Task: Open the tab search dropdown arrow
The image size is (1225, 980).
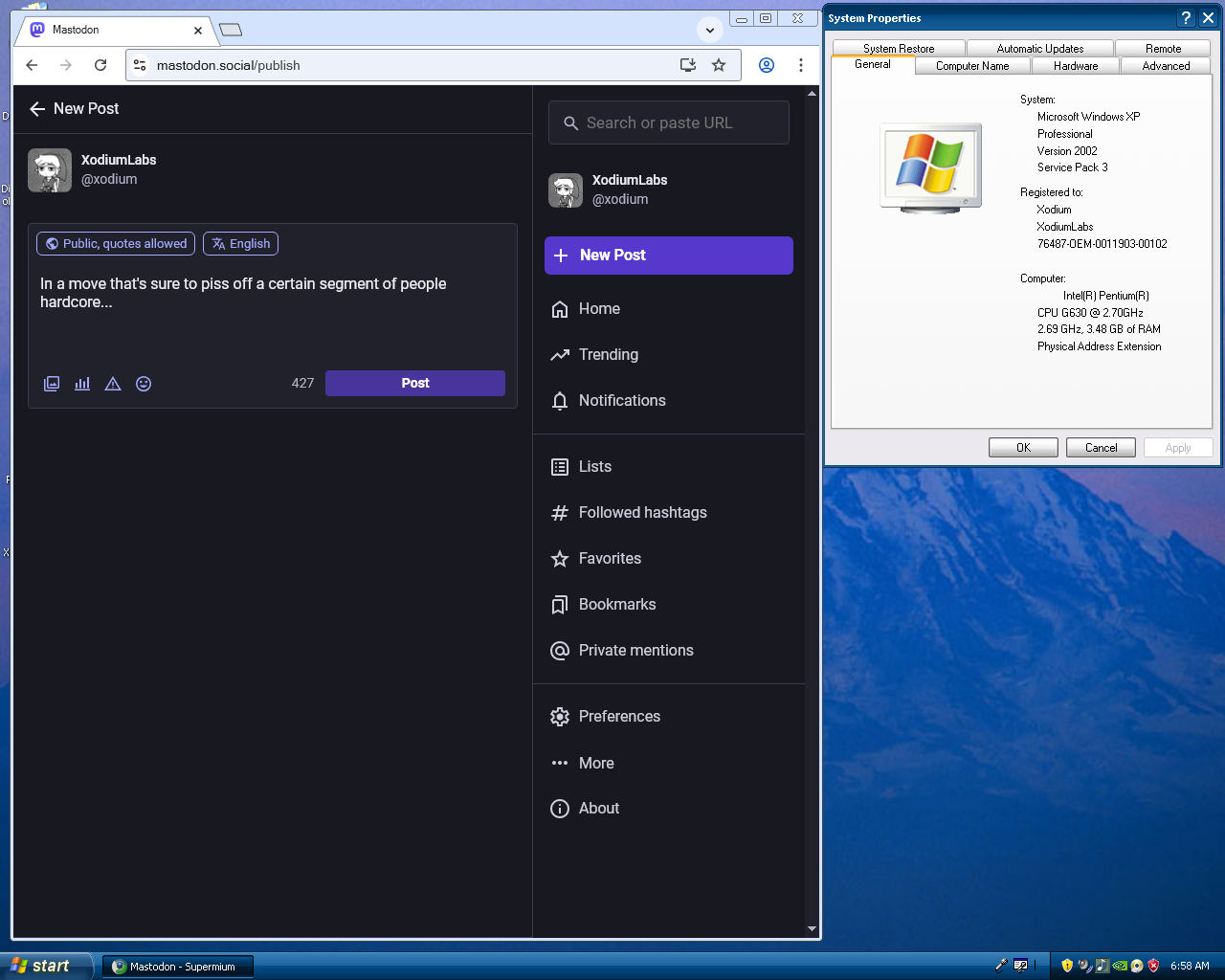Action: point(709,30)
